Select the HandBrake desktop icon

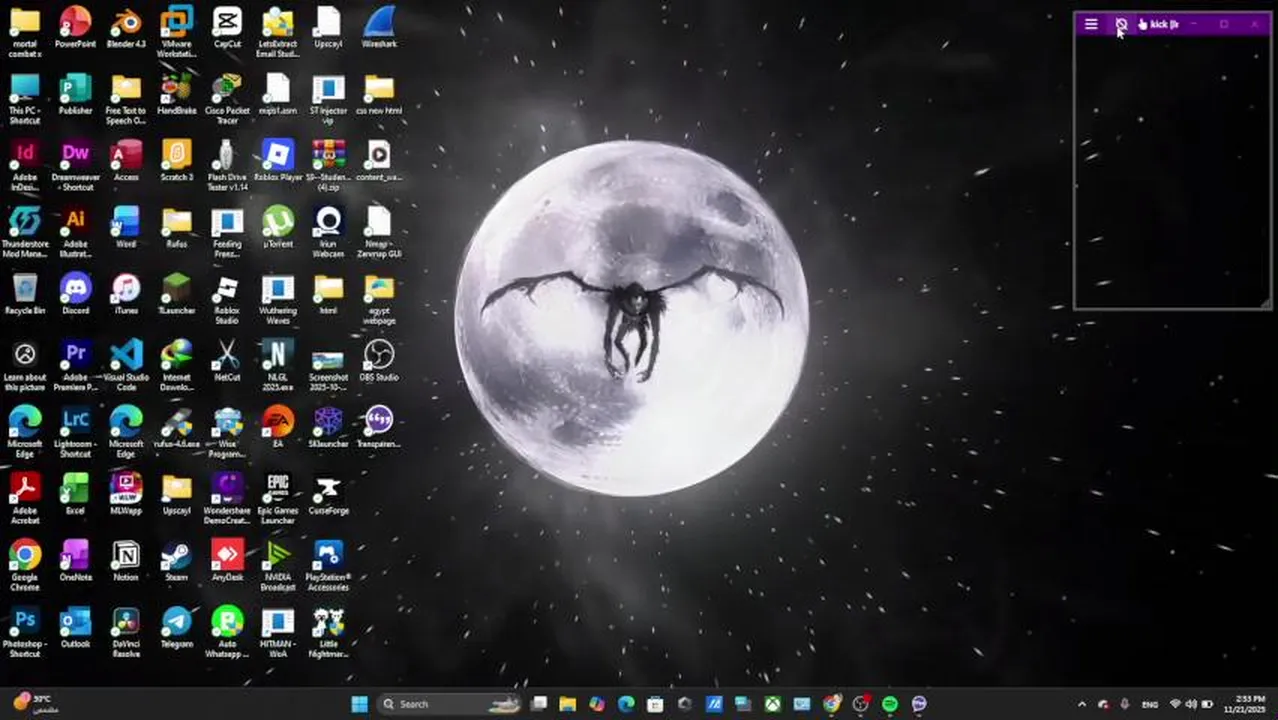pyautogui.click(x=176, y=94)
